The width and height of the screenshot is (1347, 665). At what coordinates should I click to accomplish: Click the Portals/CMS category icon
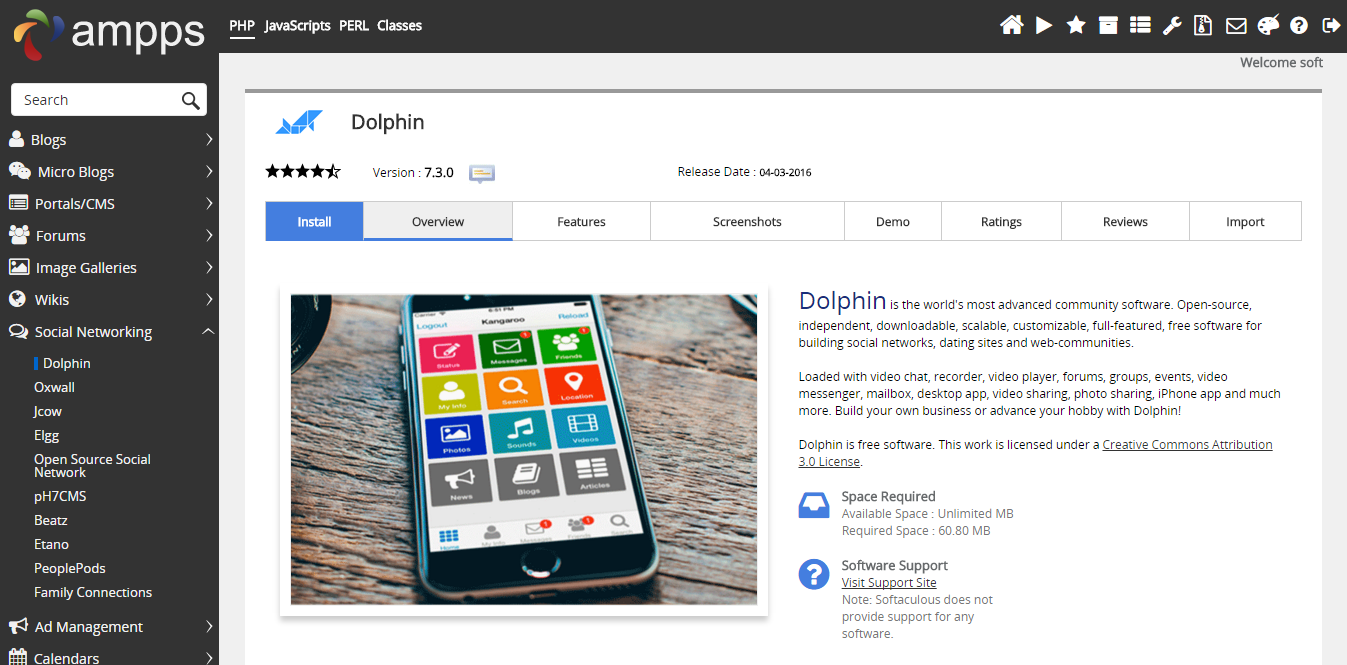(18, 203)
